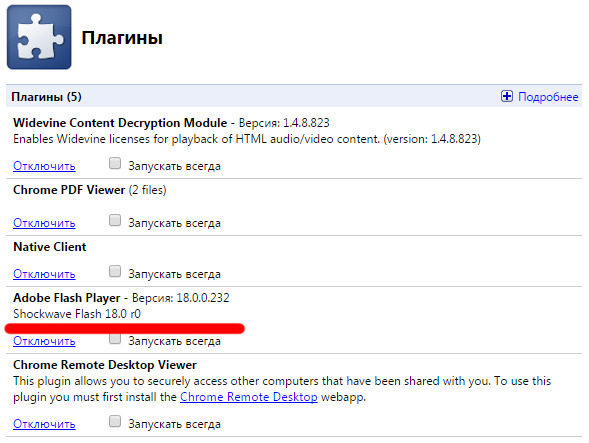The image size is (589, 443).
Task: Check 'Запускать всегда' for Widevine module
Action: (x=115, y=163)
